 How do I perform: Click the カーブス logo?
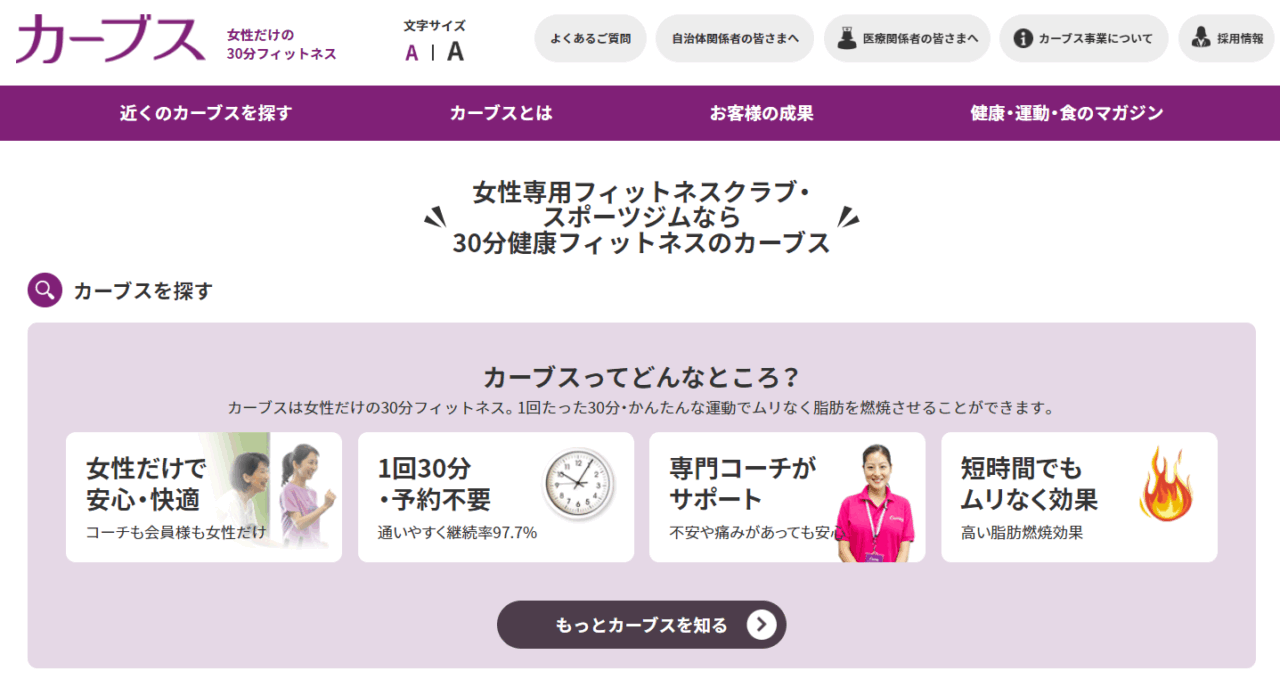[110, 39]
